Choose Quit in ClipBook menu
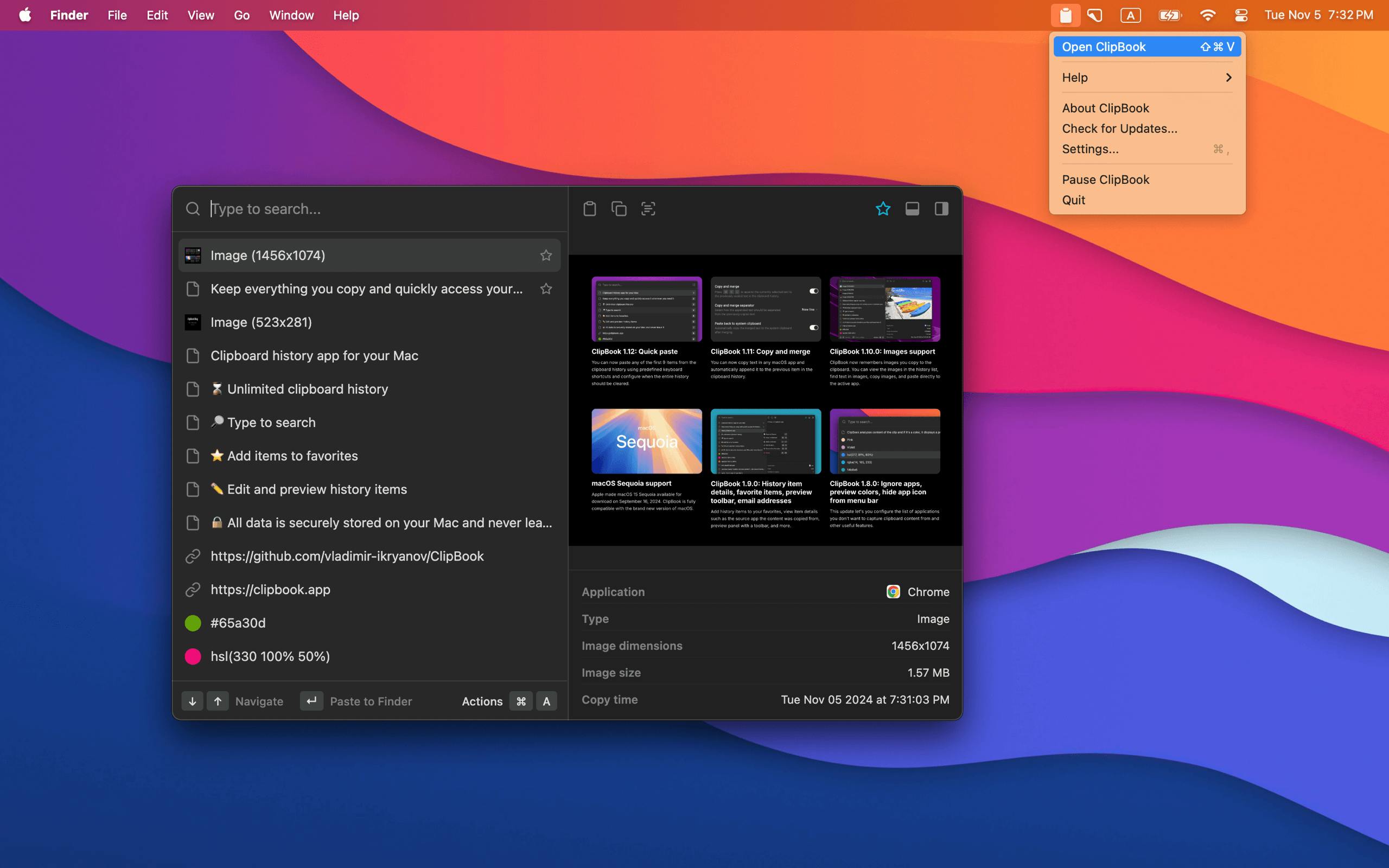This screenshot has width=1389, height=868. click(1147, 200)
